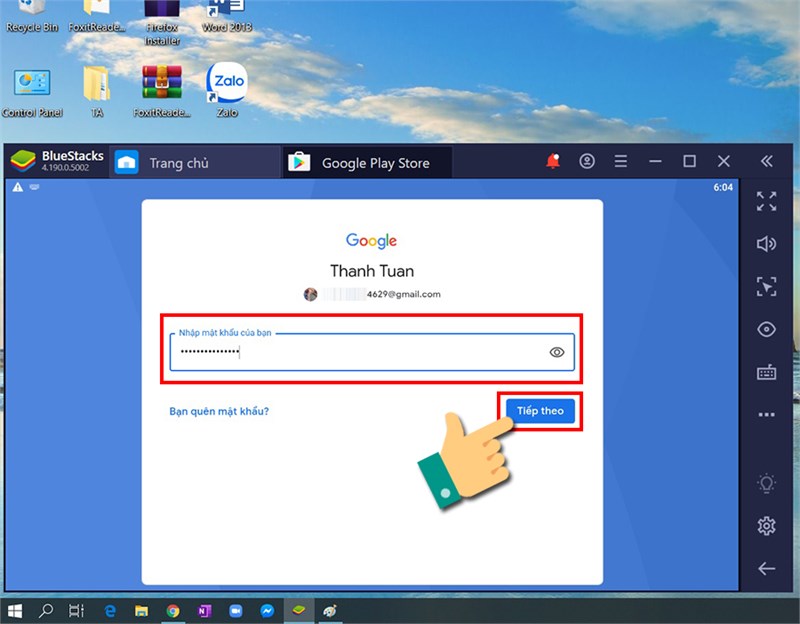Click the lightbulb icon in sidebar

pyautogui.click(x=766, y=483)
